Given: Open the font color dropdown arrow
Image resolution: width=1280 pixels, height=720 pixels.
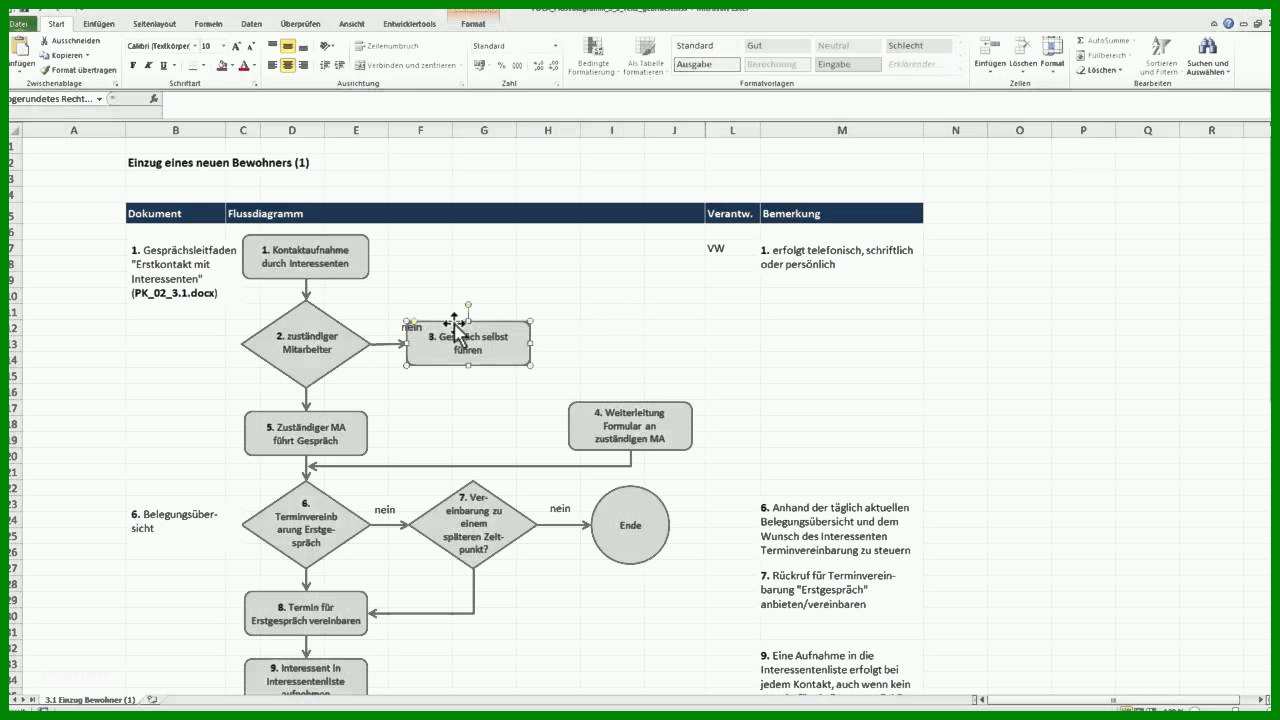Looking at the screenshot, I should coord(254,65).
